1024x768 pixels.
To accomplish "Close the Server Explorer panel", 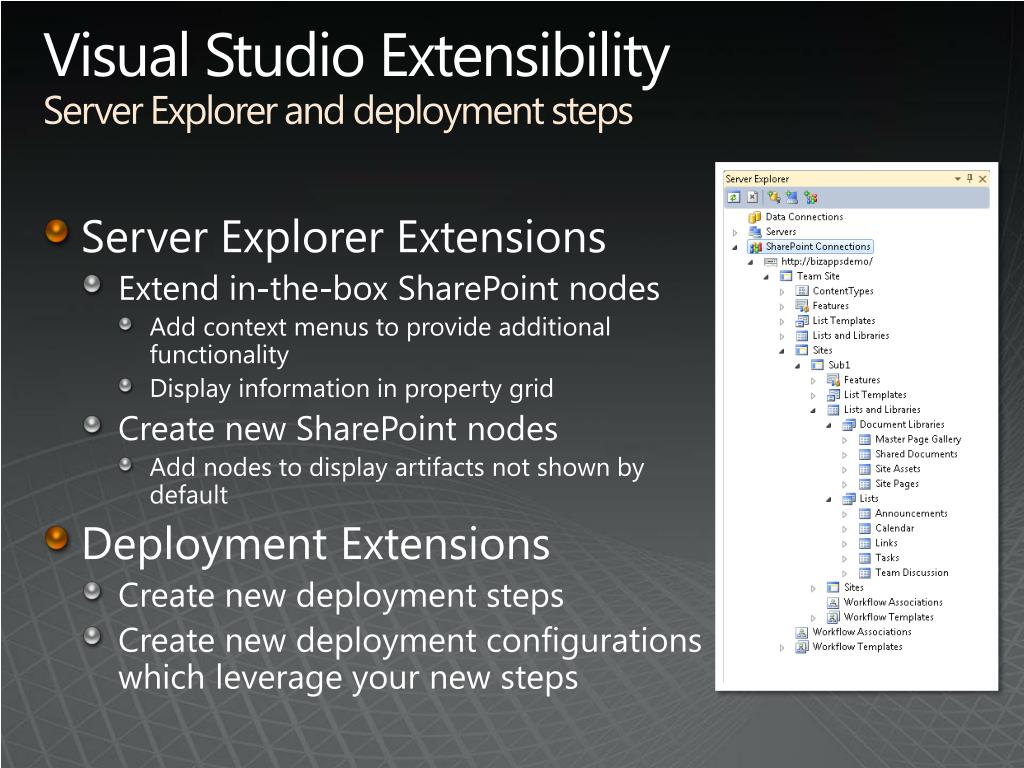I will [x=983, y=178].
